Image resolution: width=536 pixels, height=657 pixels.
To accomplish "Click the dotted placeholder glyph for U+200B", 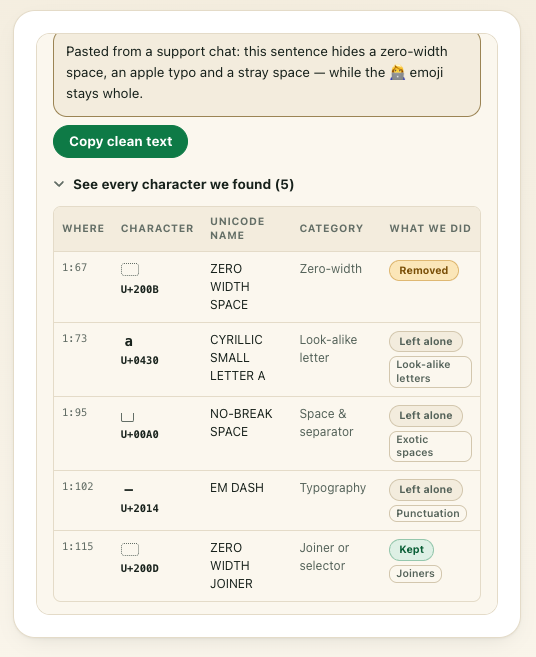I will (x=130, y=269).
